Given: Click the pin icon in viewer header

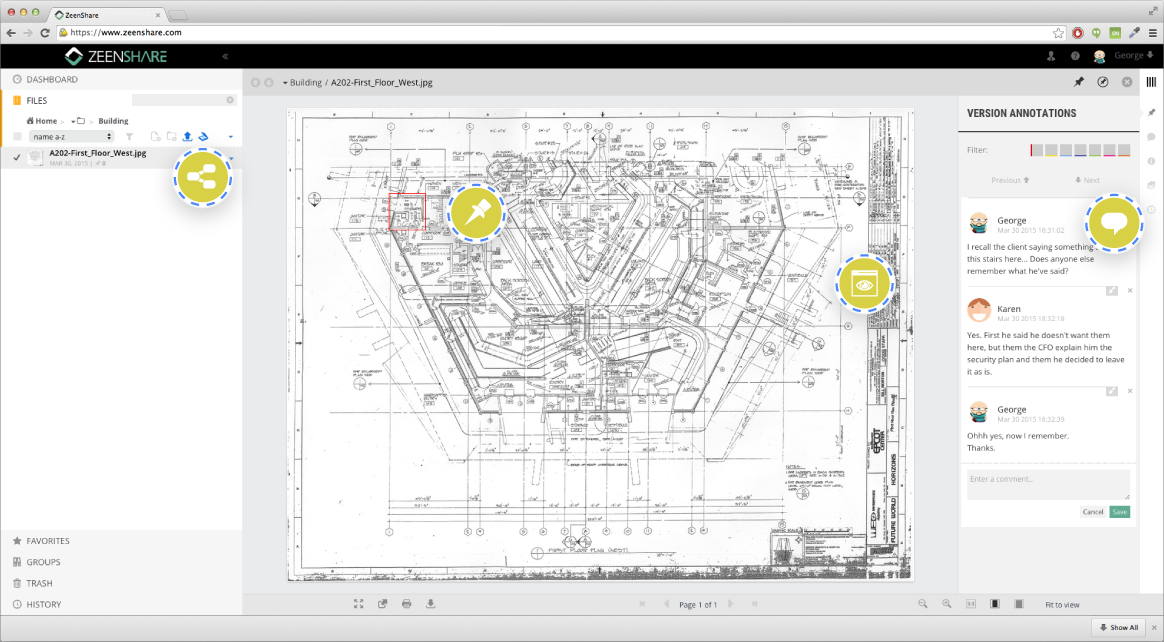Looking at the screenshot, I should (1079, 82).
